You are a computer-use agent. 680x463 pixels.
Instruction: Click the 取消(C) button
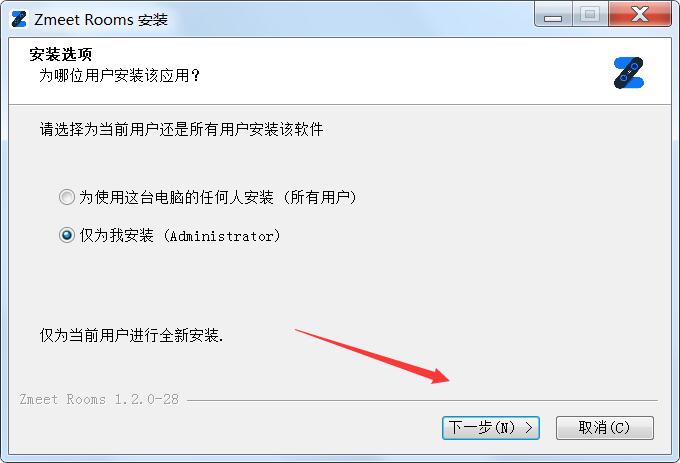pos(605,428)
